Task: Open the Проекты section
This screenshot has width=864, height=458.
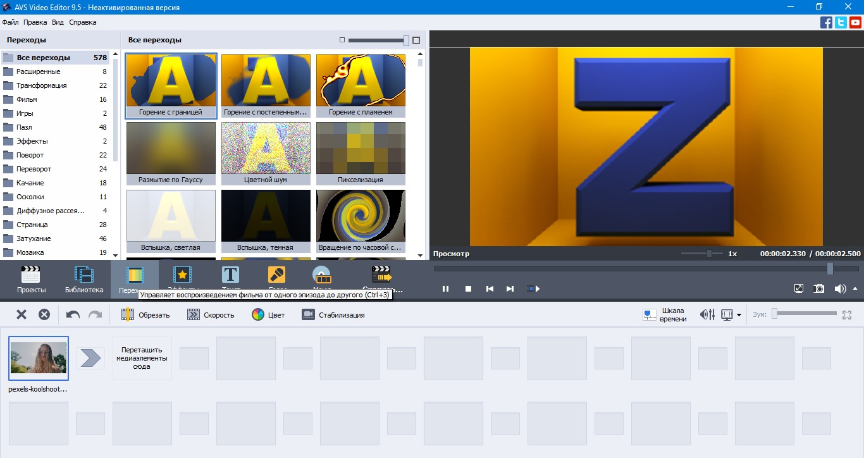Action: click(31, 279)
